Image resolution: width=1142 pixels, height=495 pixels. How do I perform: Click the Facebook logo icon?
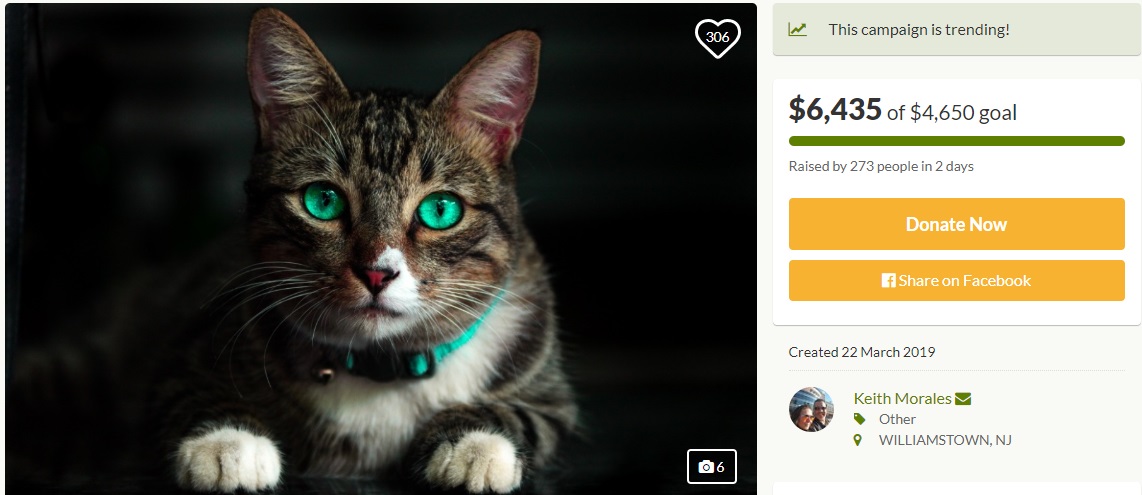pyautogui.click(x=888, y=281)
